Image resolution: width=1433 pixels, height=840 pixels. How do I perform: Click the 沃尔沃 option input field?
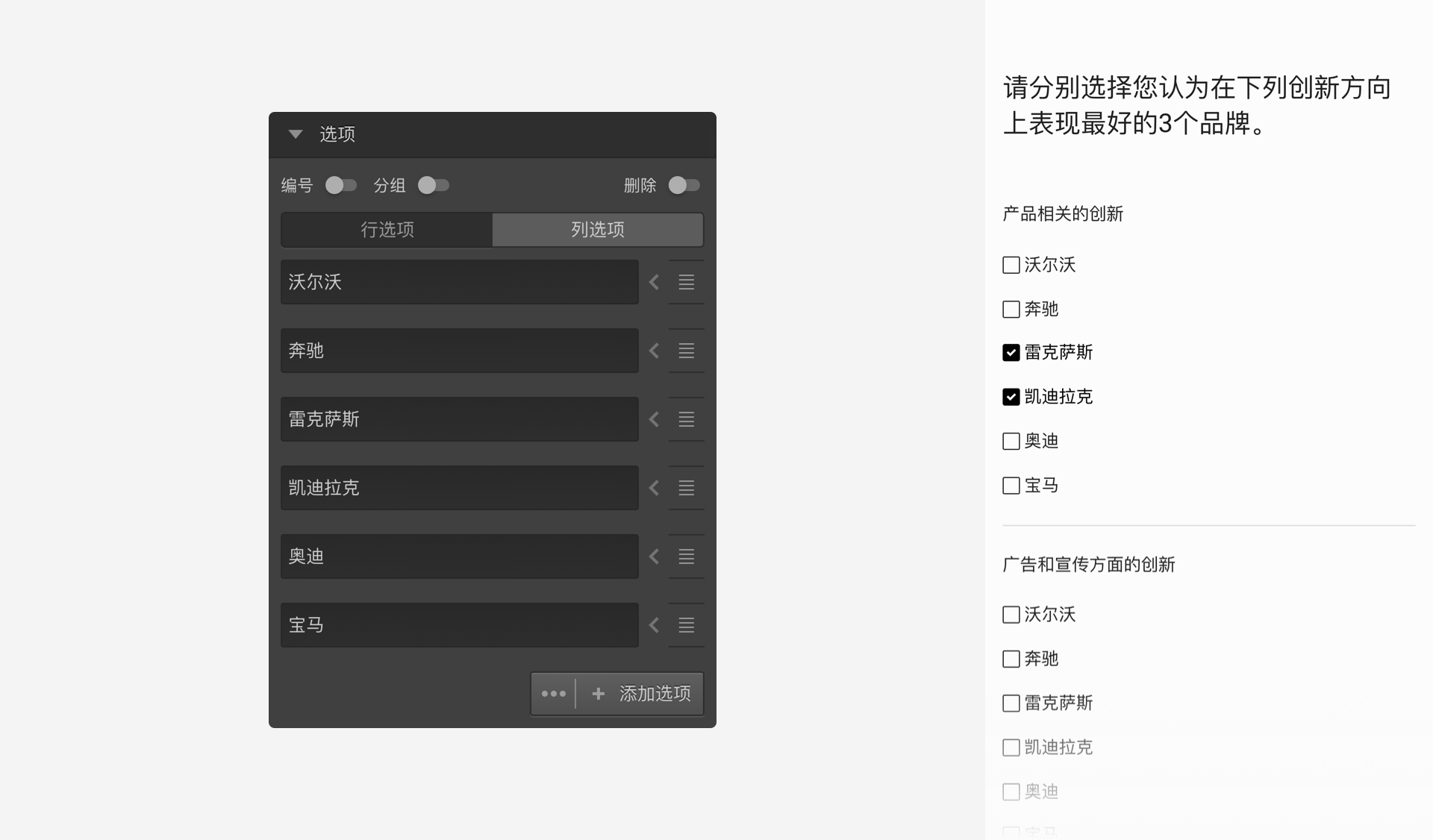[x=460, y=282]
